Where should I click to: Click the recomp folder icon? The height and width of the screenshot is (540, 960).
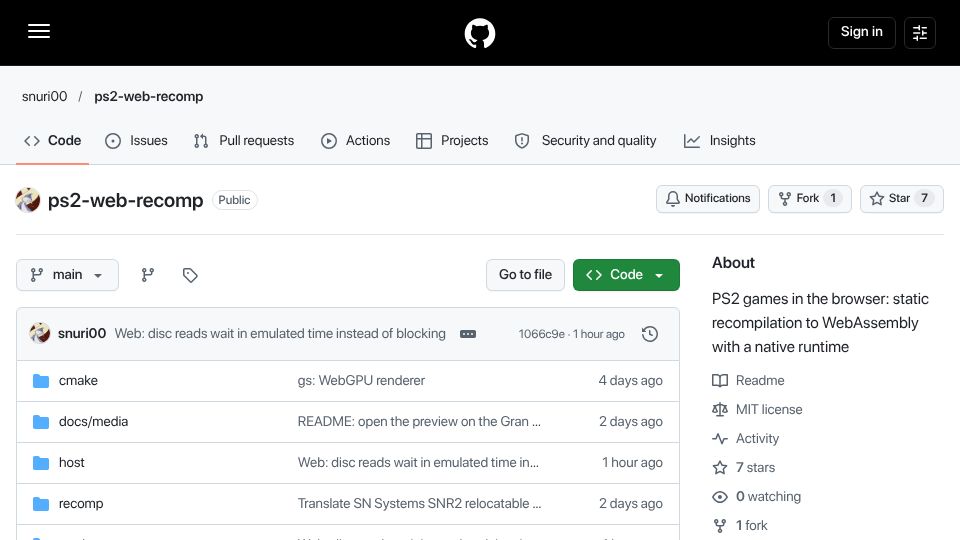click(x=41, y=504)
